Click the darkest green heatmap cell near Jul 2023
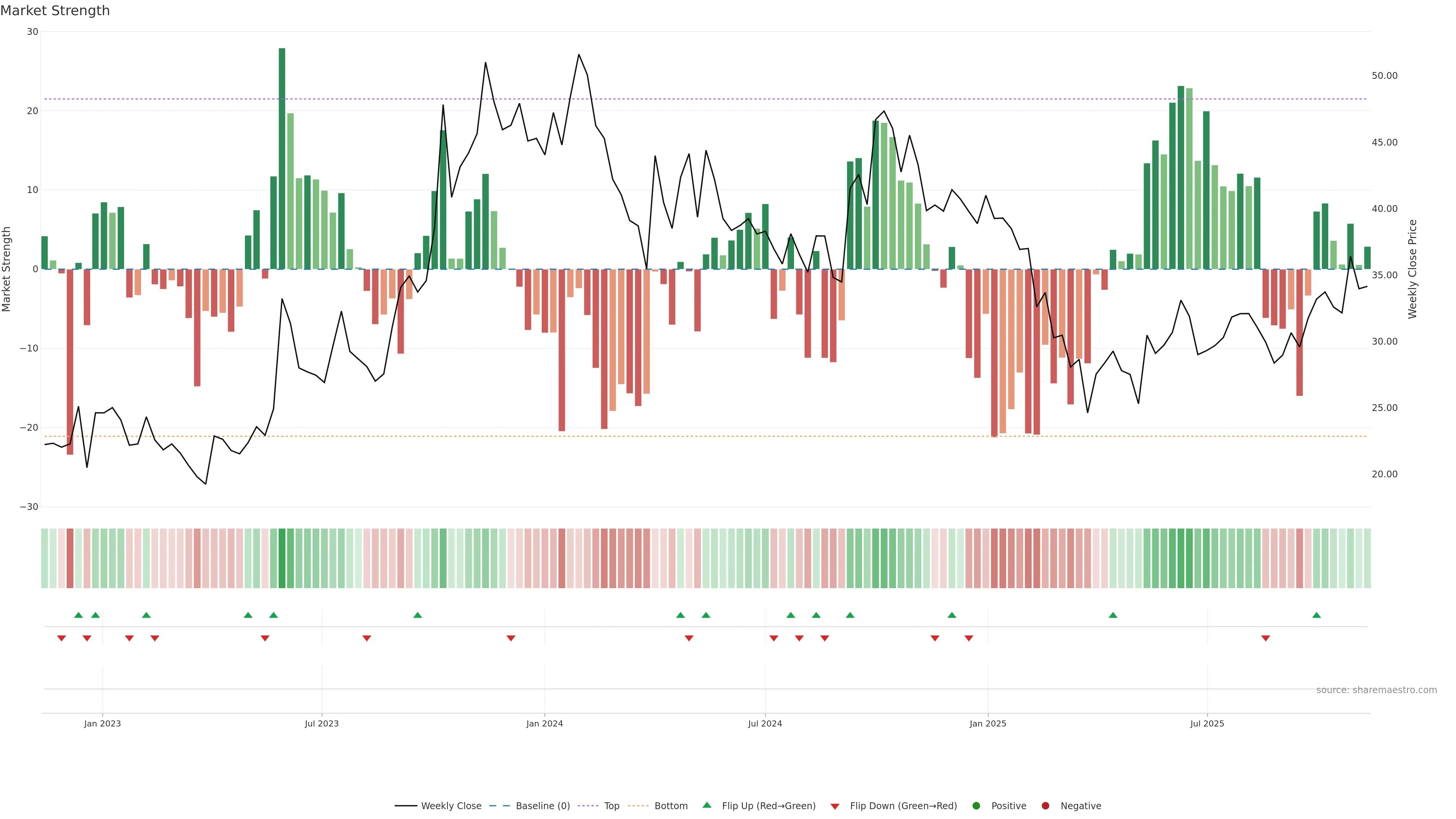 point(282,559)
